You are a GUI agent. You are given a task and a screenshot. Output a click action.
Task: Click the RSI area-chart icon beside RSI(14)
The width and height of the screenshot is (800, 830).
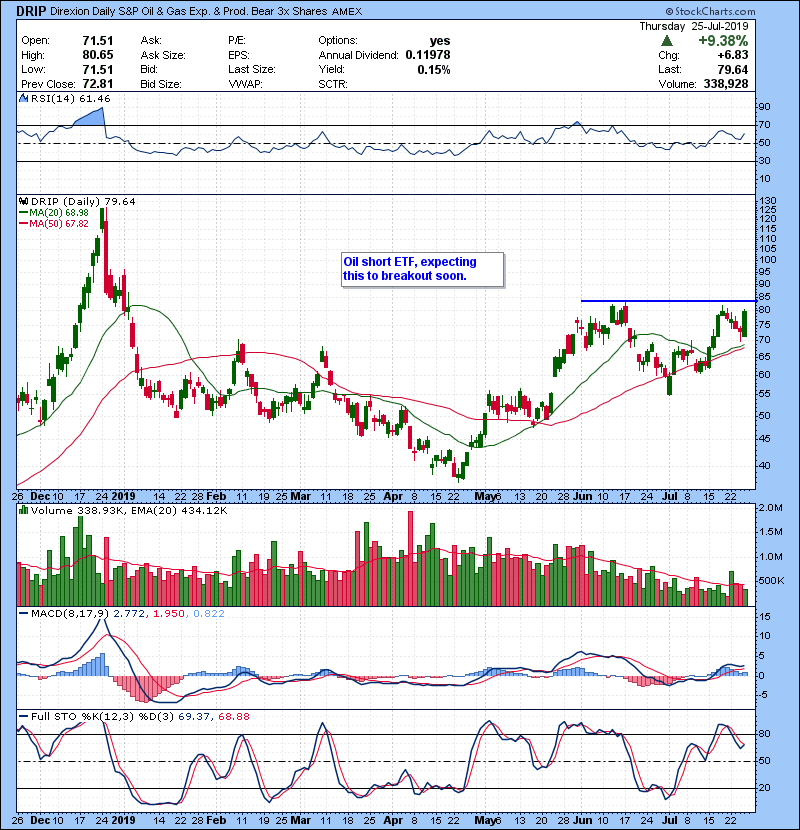coord(24,98)
